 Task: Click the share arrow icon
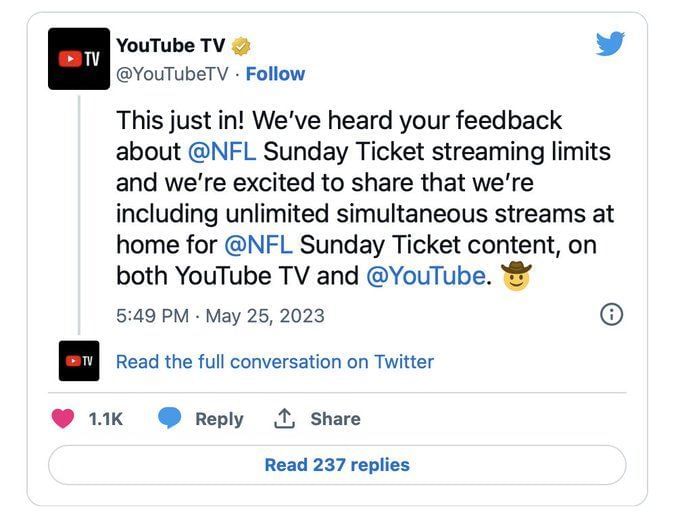point(285,419)
